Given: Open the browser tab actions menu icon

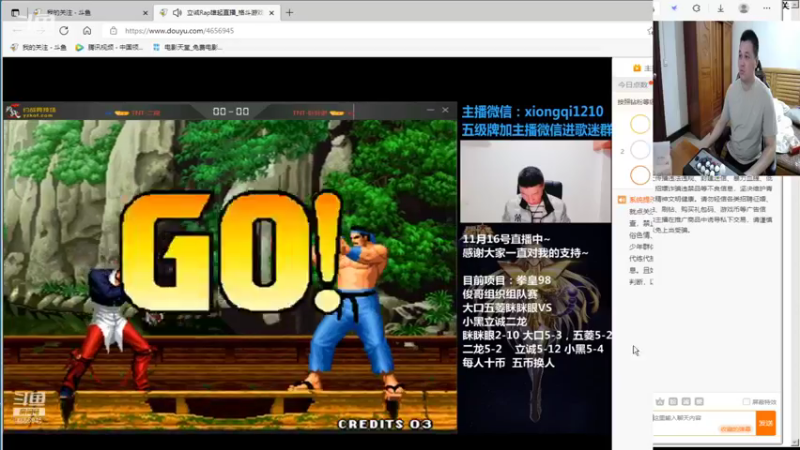Looking at the screenshot, I should pyautogui.click(x=15, y=13).
